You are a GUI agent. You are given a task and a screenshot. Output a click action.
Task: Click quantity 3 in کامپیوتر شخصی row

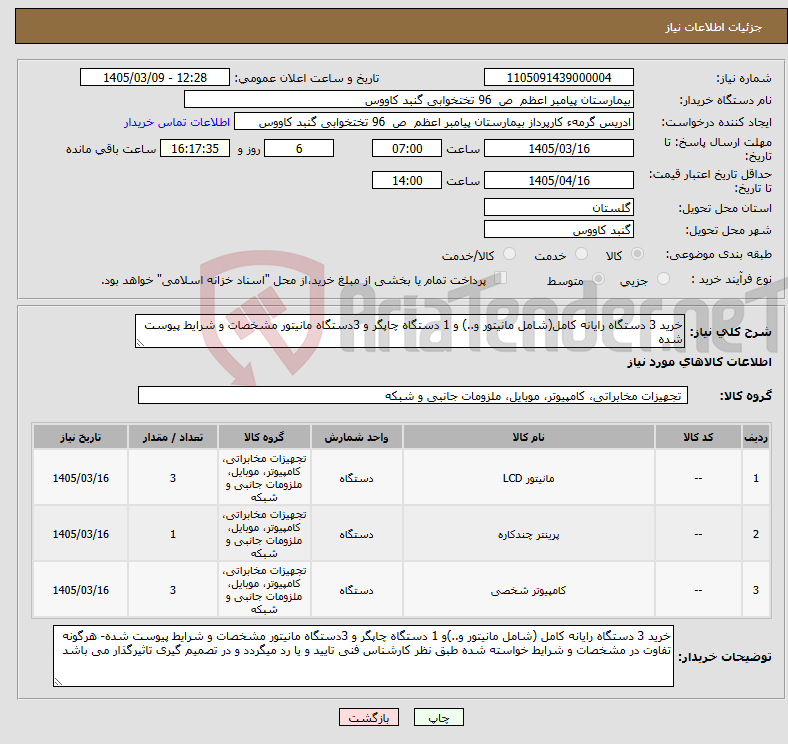point(173,590)
